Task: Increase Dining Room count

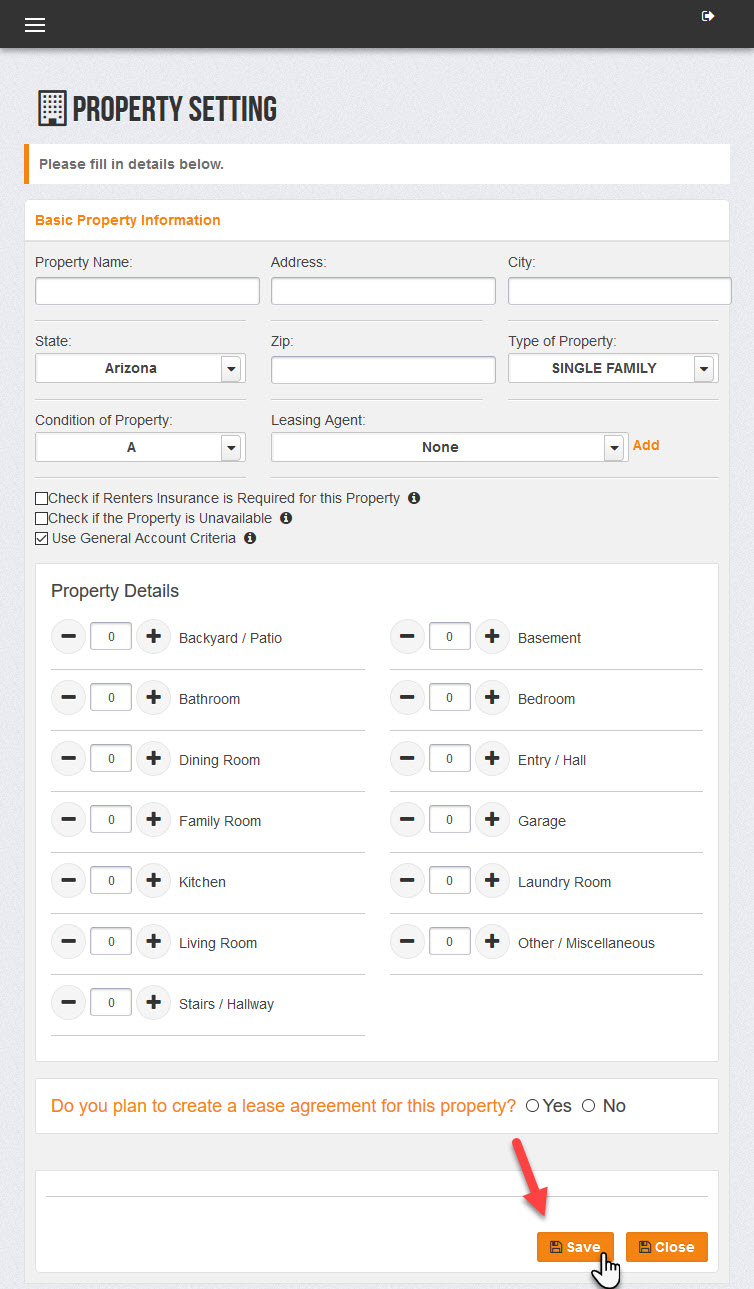Action: click(153, 759)
